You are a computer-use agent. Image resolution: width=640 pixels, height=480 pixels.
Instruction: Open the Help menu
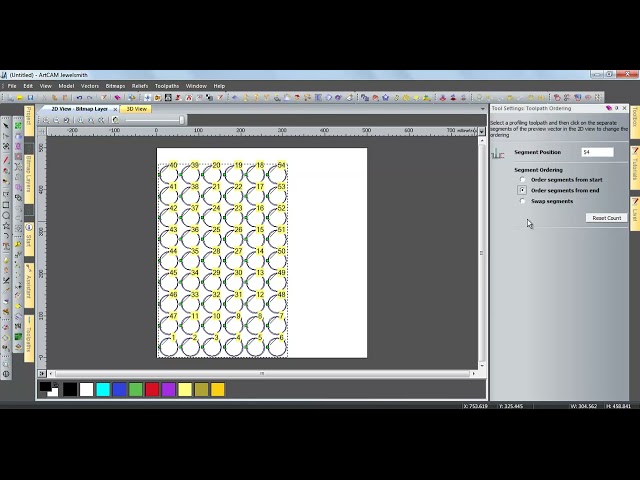pyautogui.click(x=219, y=86)
